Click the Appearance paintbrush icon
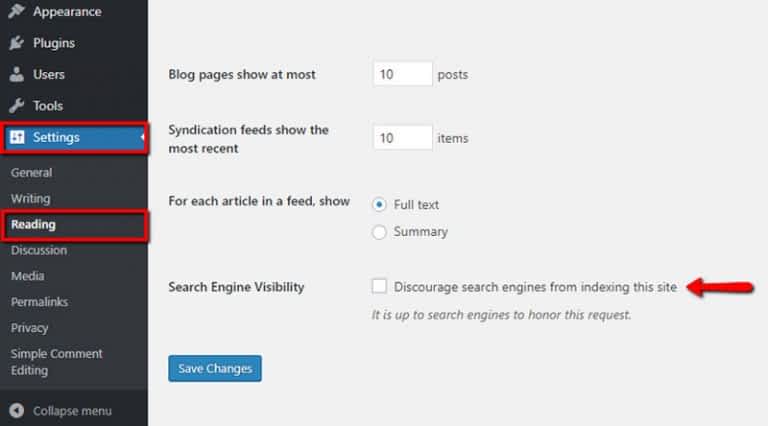Viewport: 768px width, 426px height. [16, 11]
